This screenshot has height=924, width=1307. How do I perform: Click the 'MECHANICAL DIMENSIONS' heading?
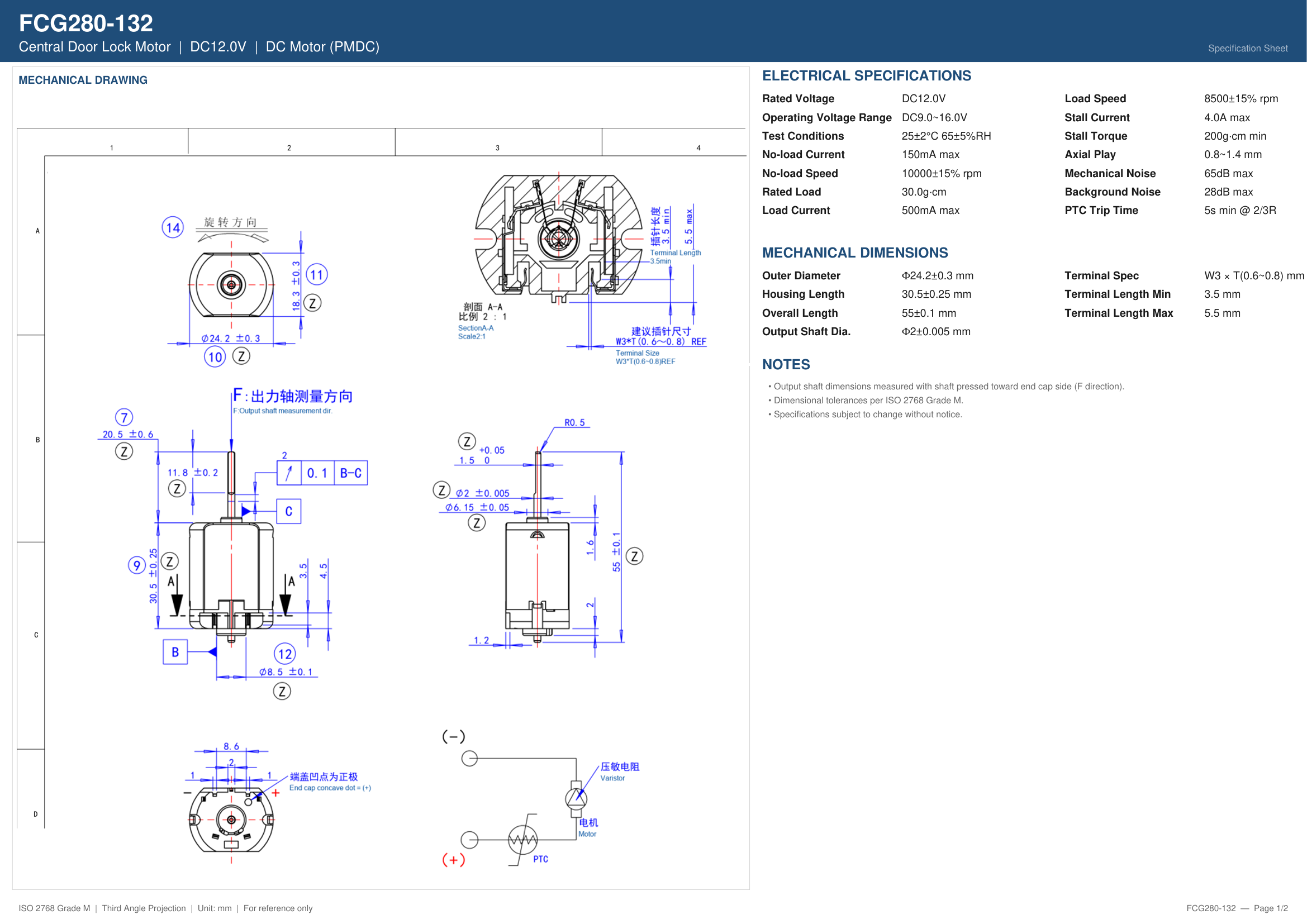[x=855, y=253]
